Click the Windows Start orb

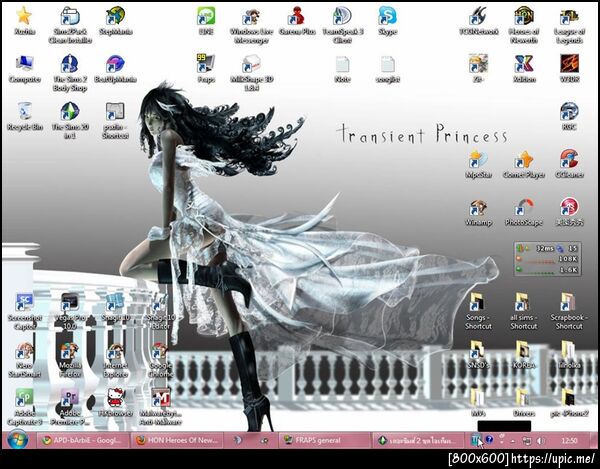pos(18,440)
